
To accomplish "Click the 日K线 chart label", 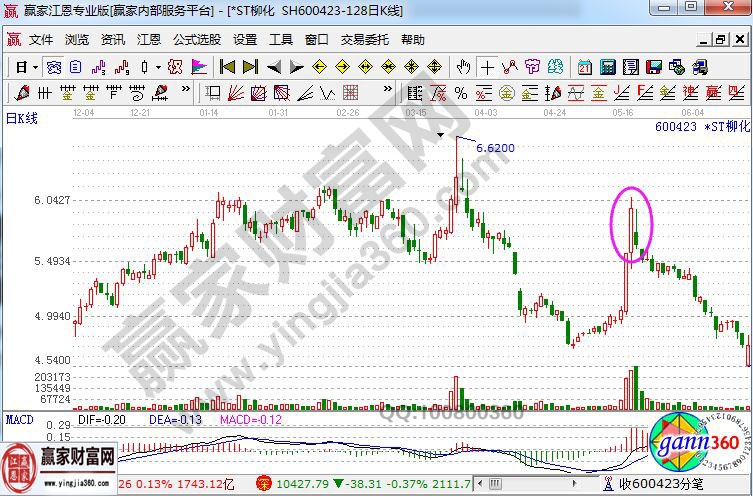I will point(22,118).
